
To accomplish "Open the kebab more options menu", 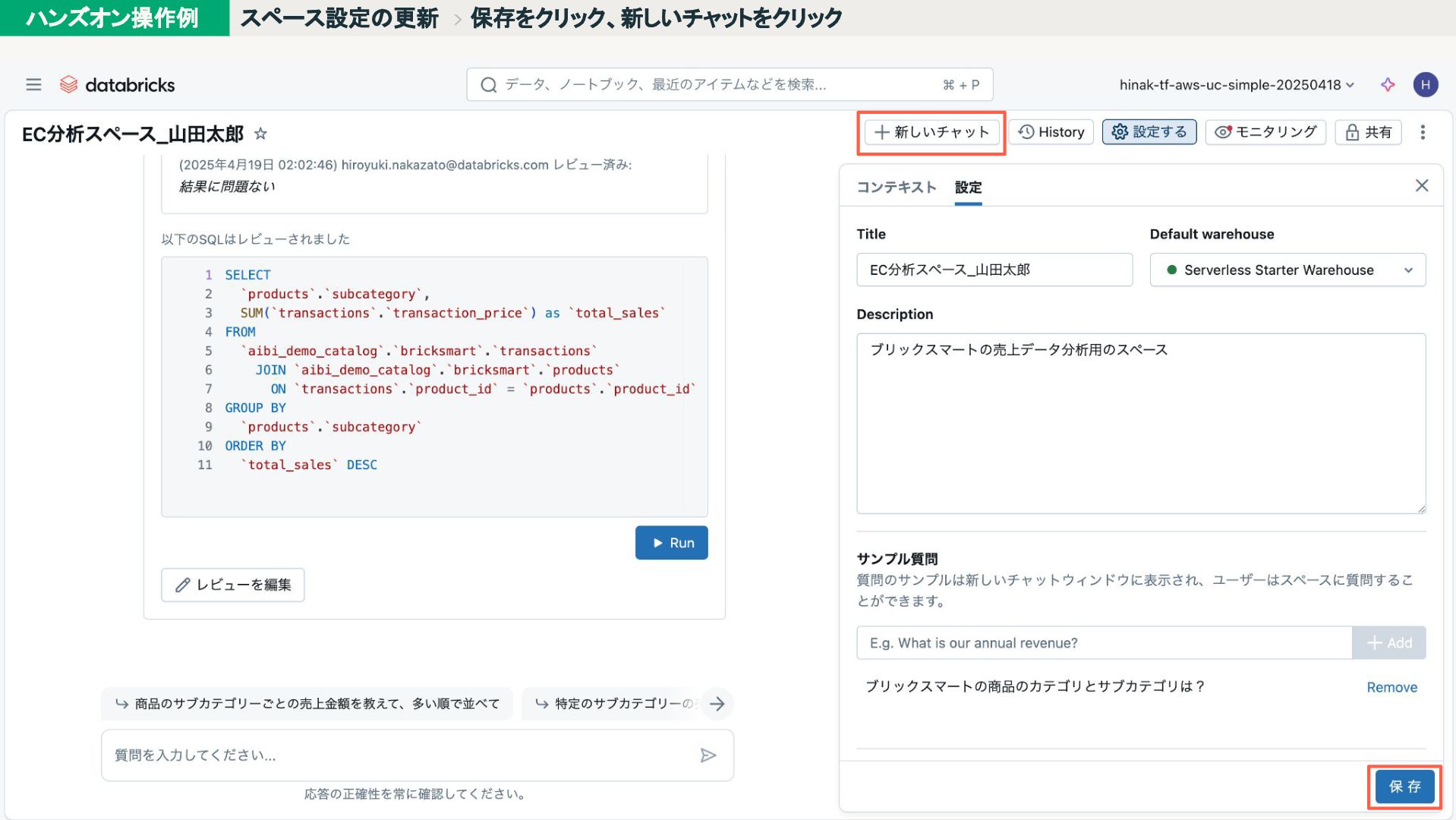I will 1423,132.
